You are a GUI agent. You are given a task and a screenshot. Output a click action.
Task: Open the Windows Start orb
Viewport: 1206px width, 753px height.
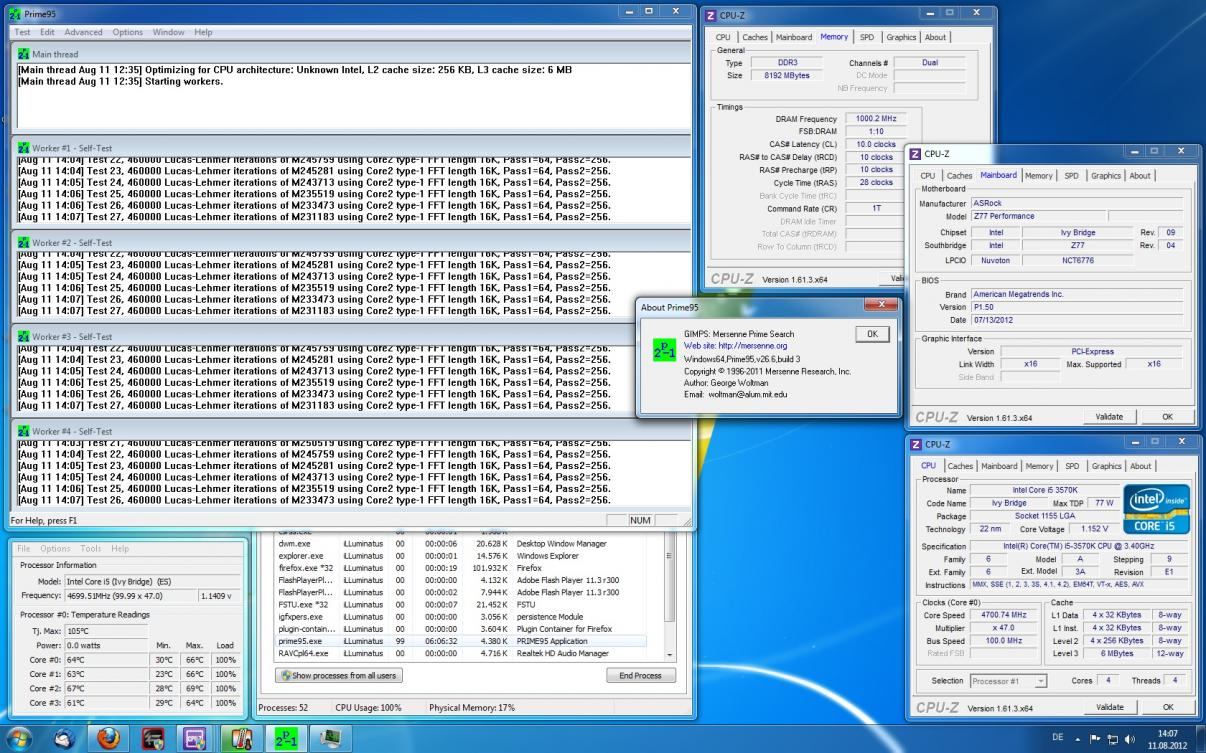pos(21,737)
